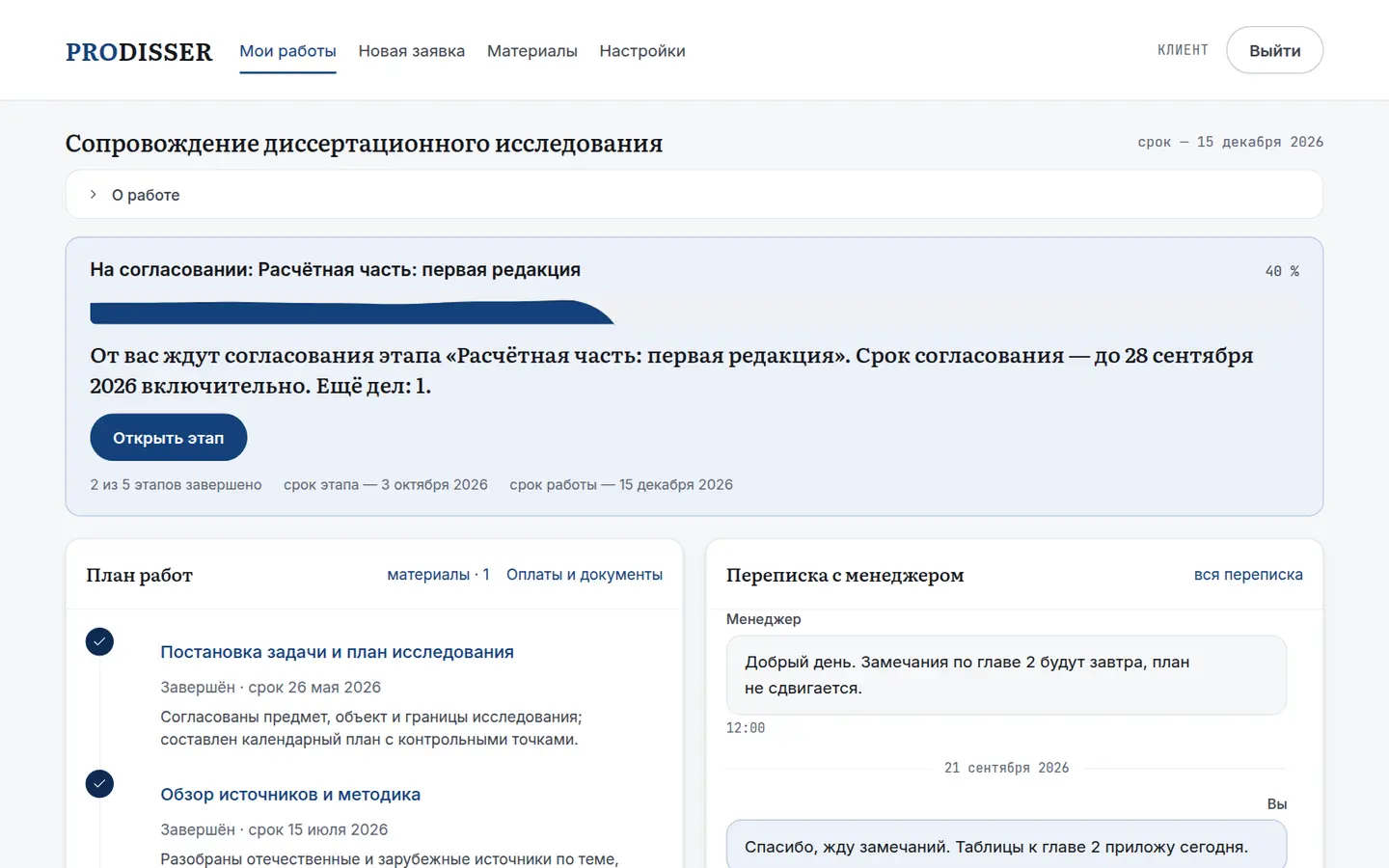
Task: Click the «срок — 15 декабря 2026» header deadline
Action: point(1230,142)
